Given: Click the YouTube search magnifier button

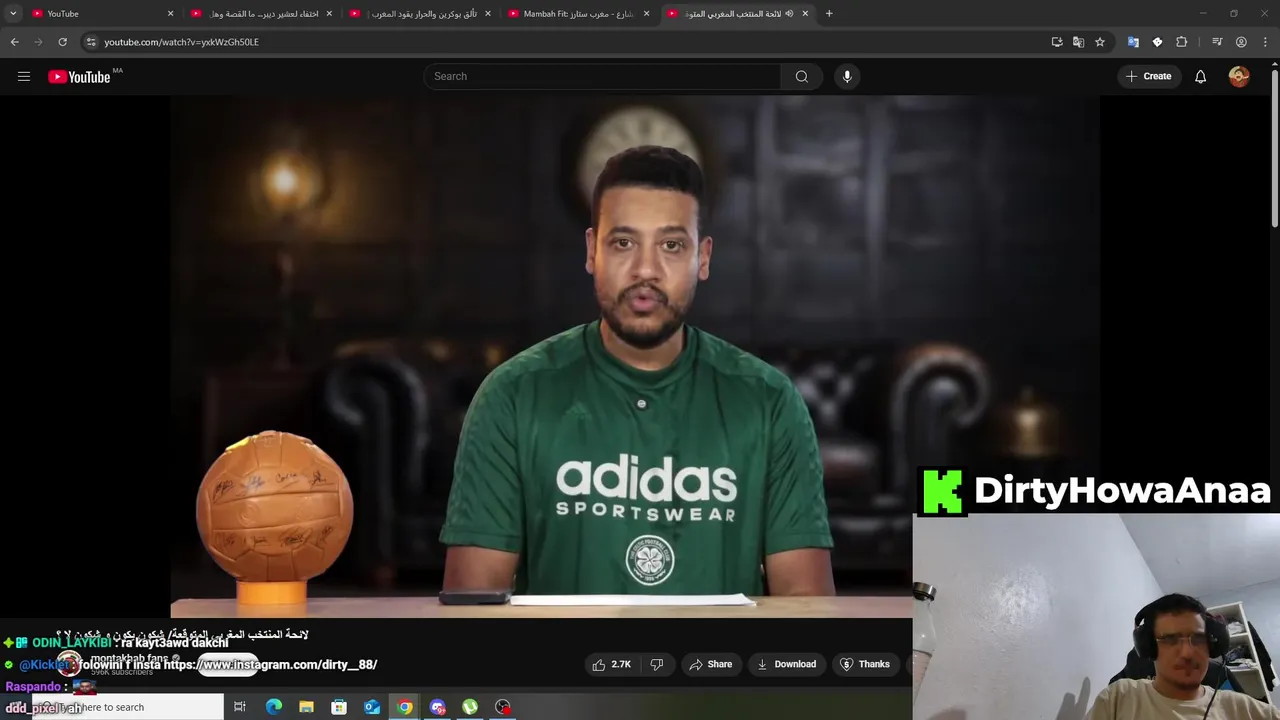Looking at the screenshot, I should (801, 76).
